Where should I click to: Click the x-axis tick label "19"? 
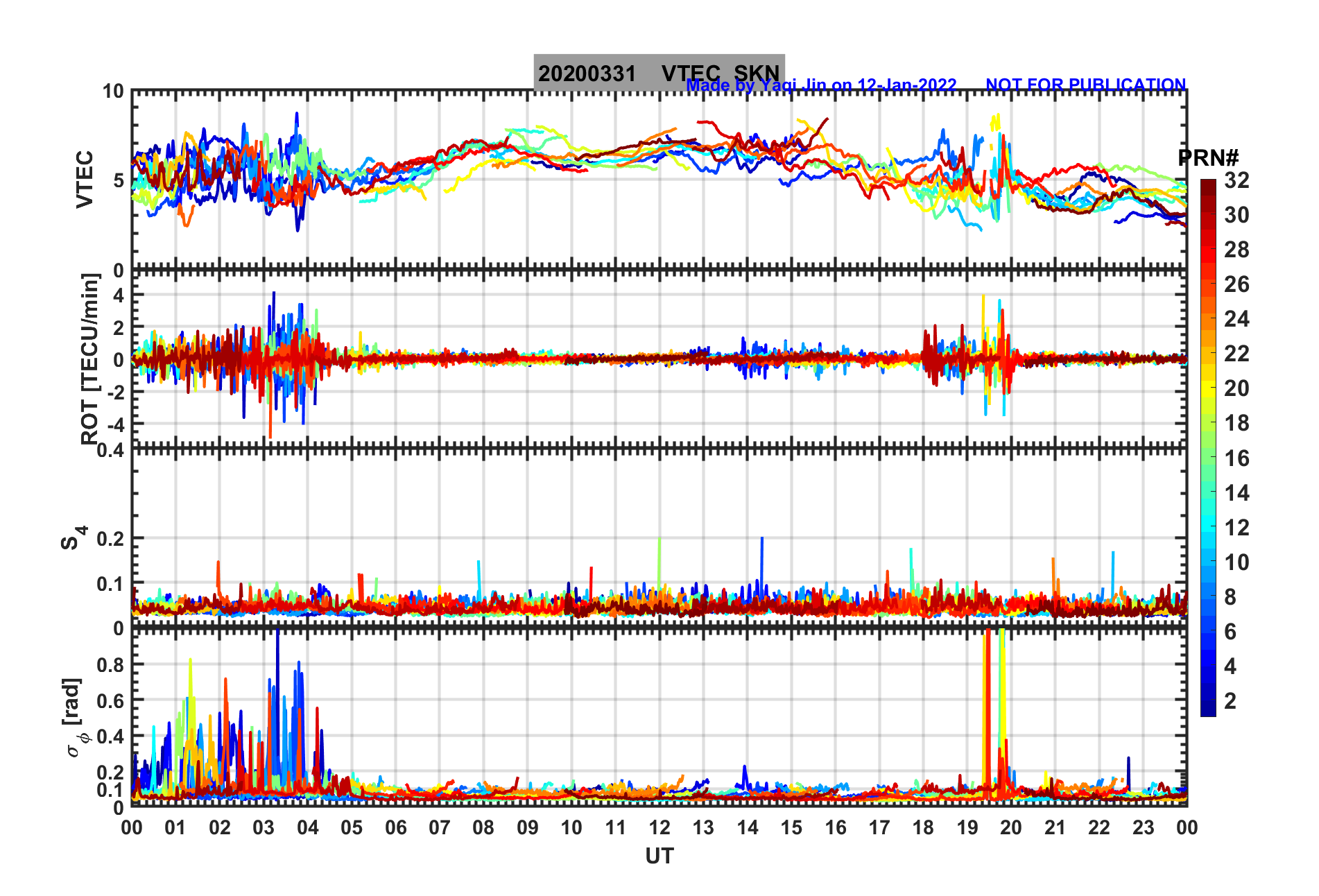click(x=967, y=827)
